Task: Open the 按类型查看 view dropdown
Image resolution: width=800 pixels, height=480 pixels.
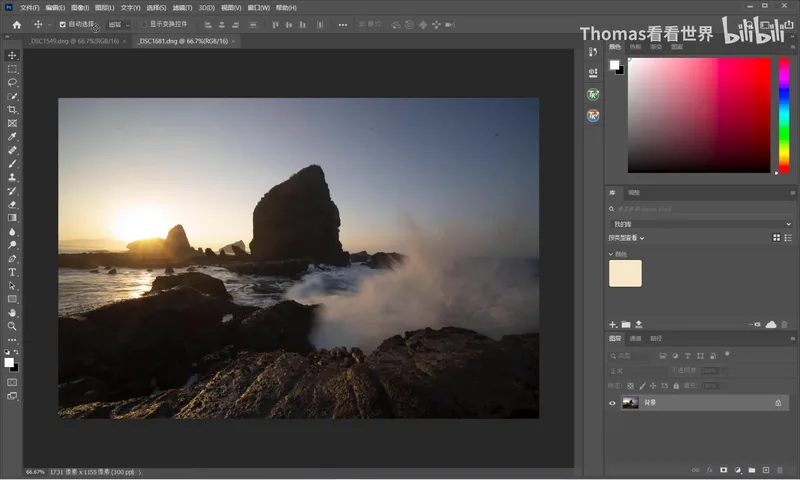Action: click(626, 238)
